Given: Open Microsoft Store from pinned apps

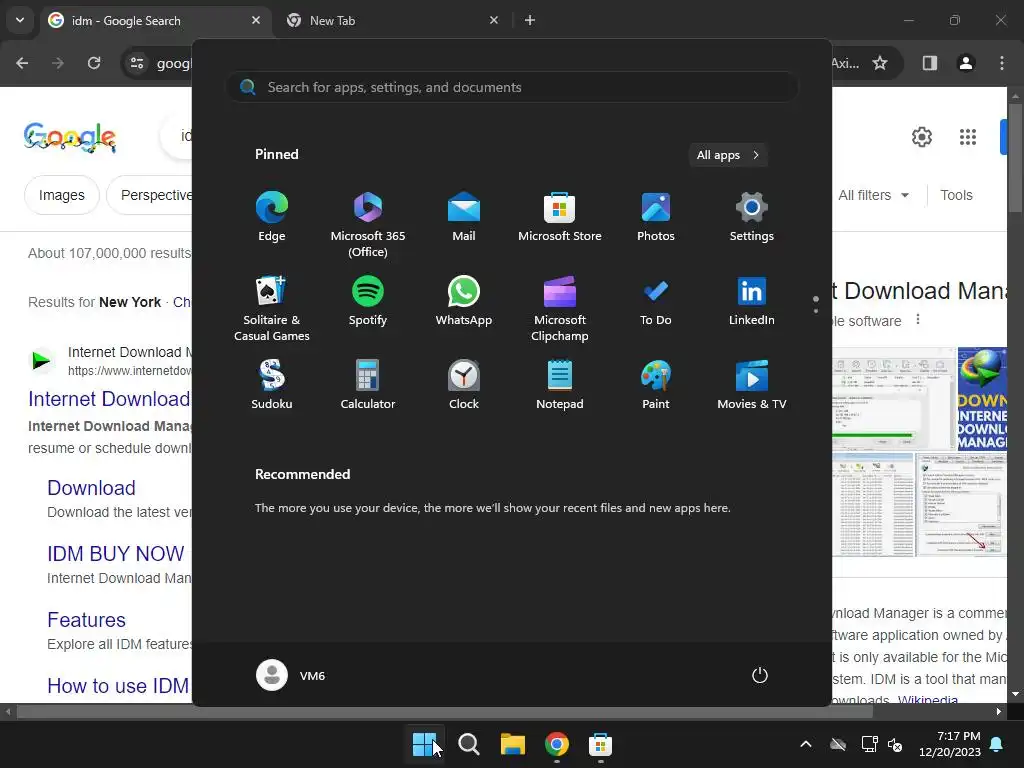Looking at the screenshot, I should (560, 217).
